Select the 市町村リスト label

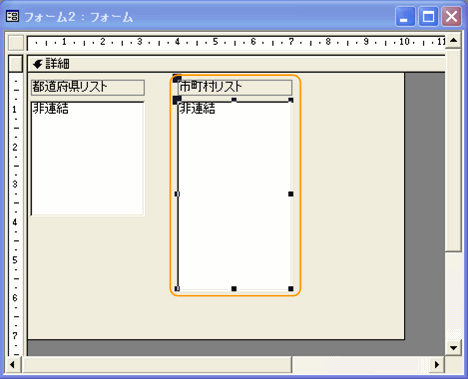[235, 87]
